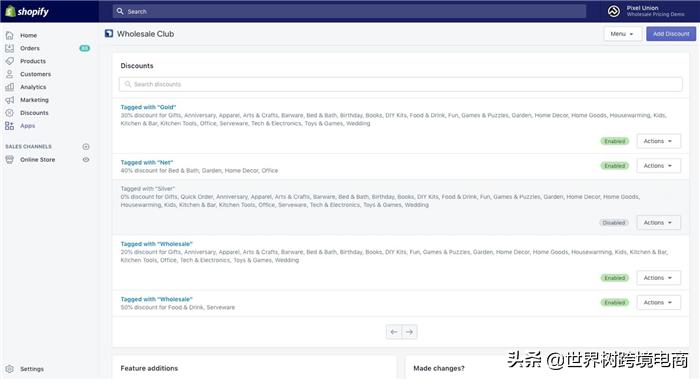Click the Analytics bar chart icon
The image size is (700, 380).
pos(9,87)
